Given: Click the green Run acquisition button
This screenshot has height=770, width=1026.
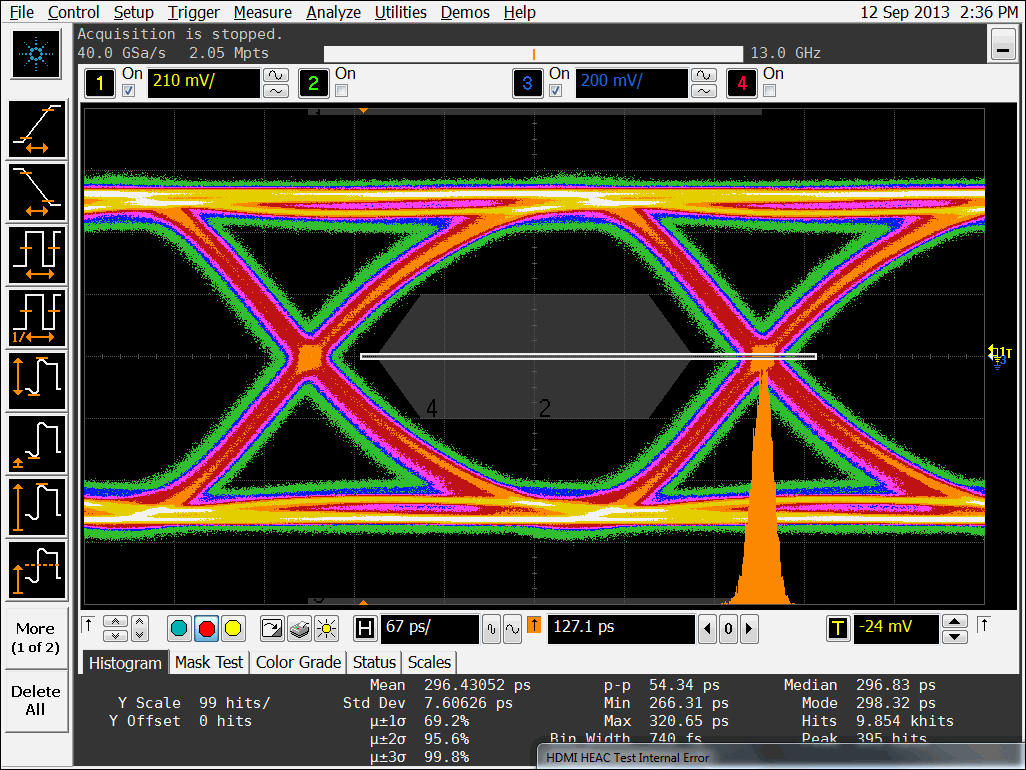Looking at the screenshot, I should tap(179, 628).
